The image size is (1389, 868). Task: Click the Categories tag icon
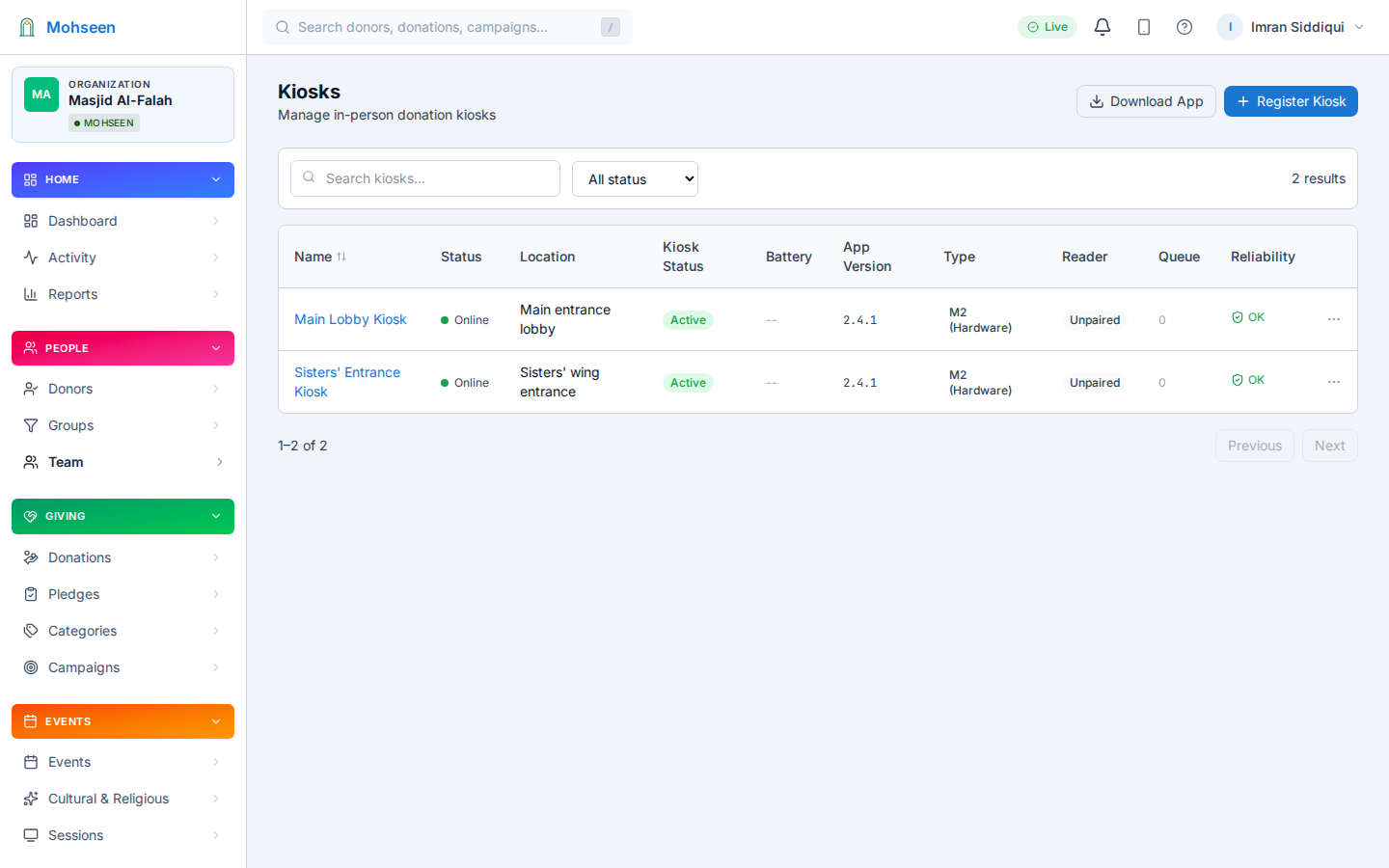[31, 631]
